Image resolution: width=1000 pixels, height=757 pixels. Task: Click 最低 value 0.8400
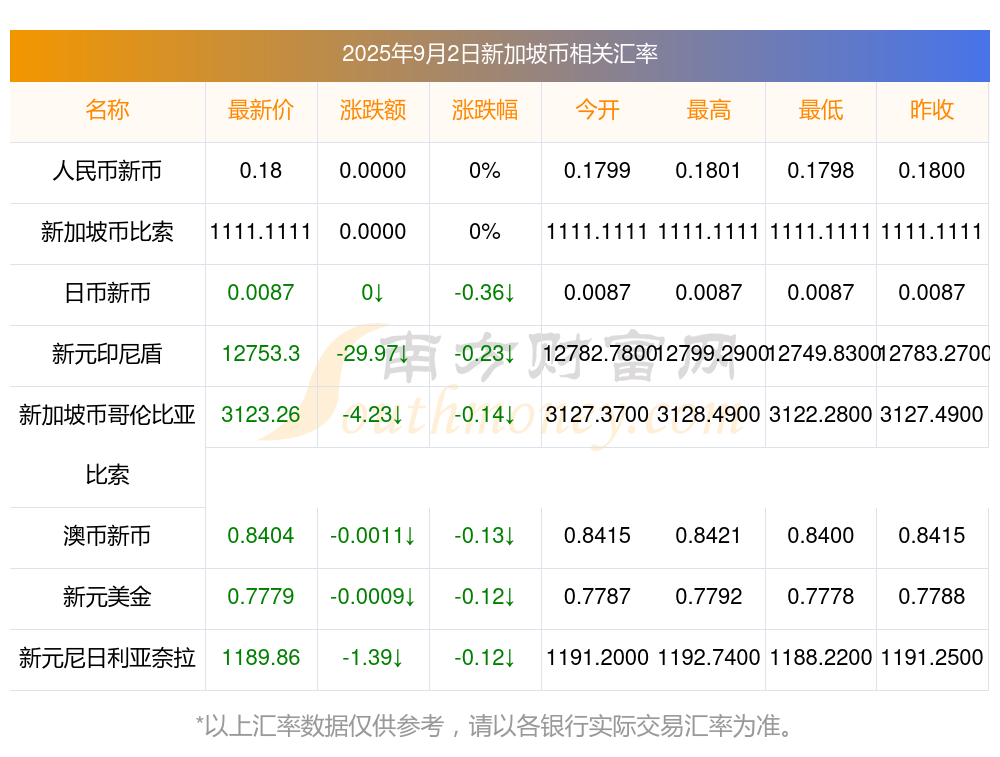coord(821,536)
